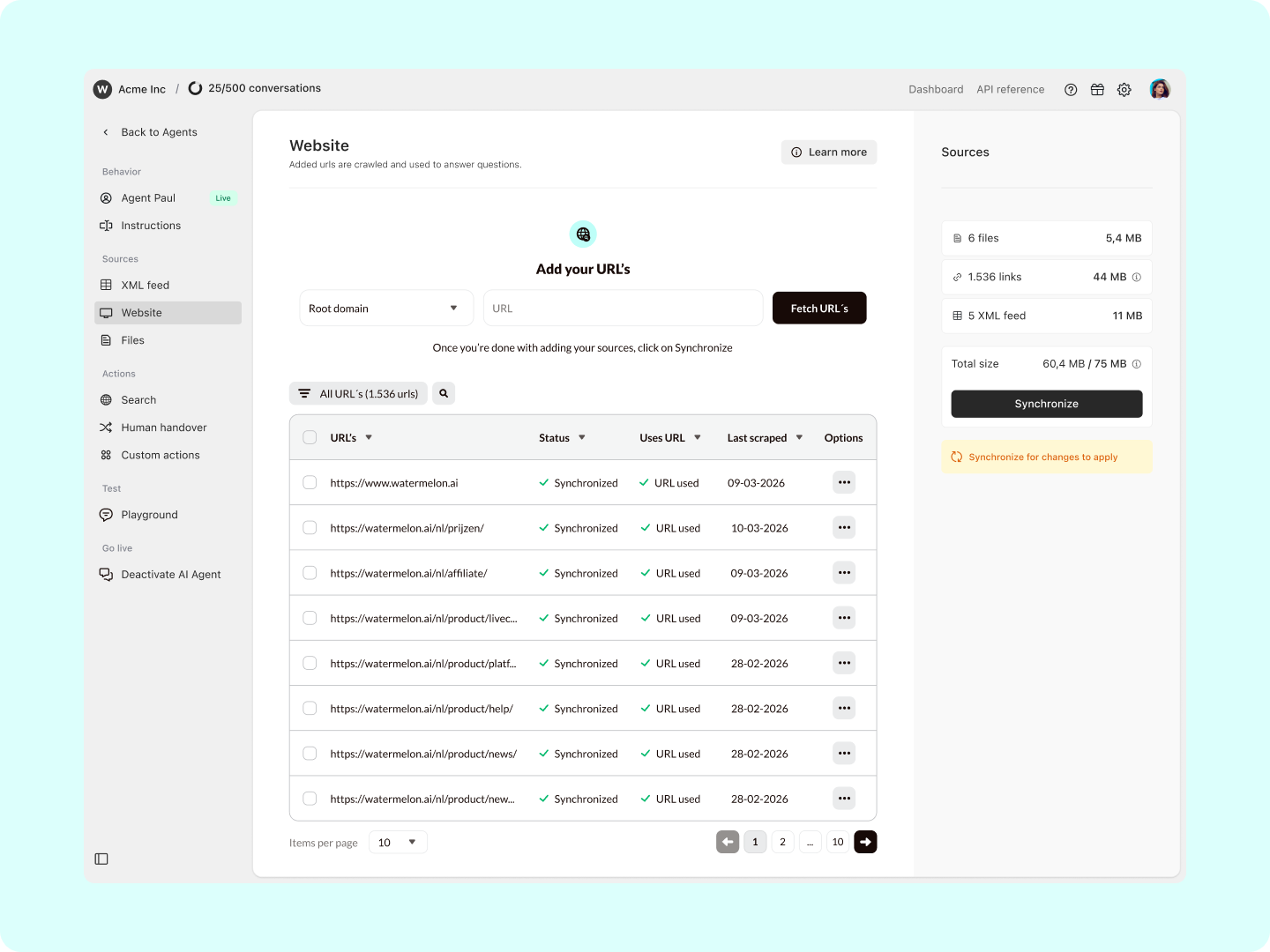Open Settings via the gear icon
This screenshot has height=952, width=1270.
click(x=1124, y=89)
